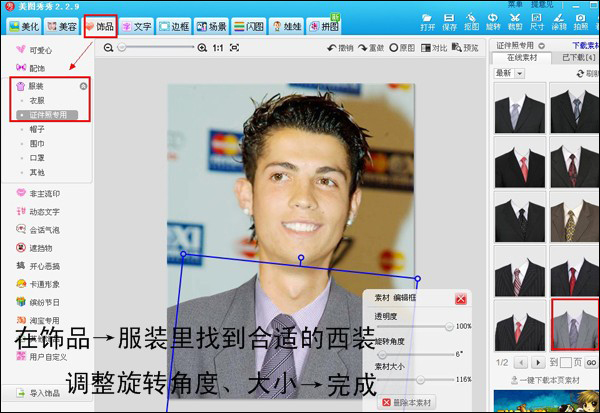Switch to the 美容 beauty tab
Viewport: 600px width, 413px height.
tap(62, 25)
